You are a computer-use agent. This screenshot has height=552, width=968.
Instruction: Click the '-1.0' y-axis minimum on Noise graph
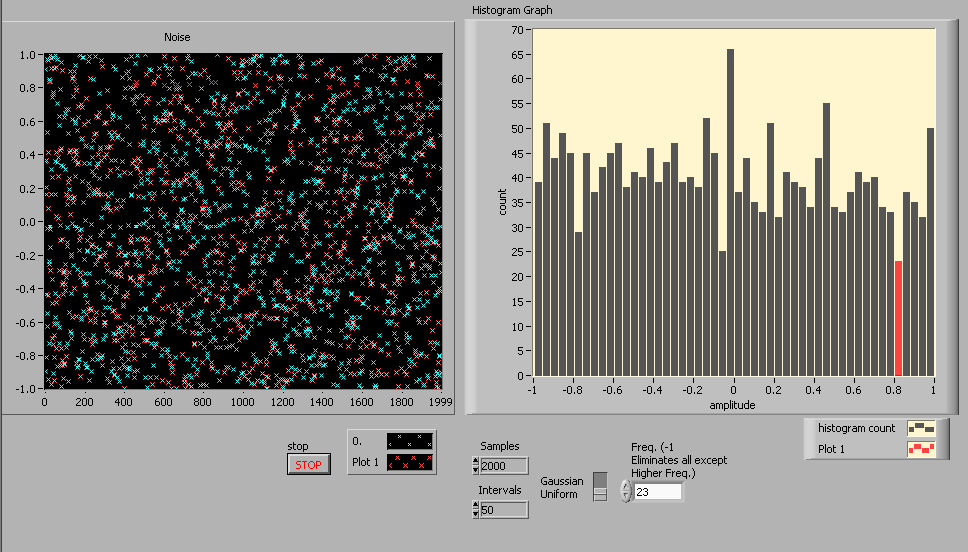coord(26,389)
